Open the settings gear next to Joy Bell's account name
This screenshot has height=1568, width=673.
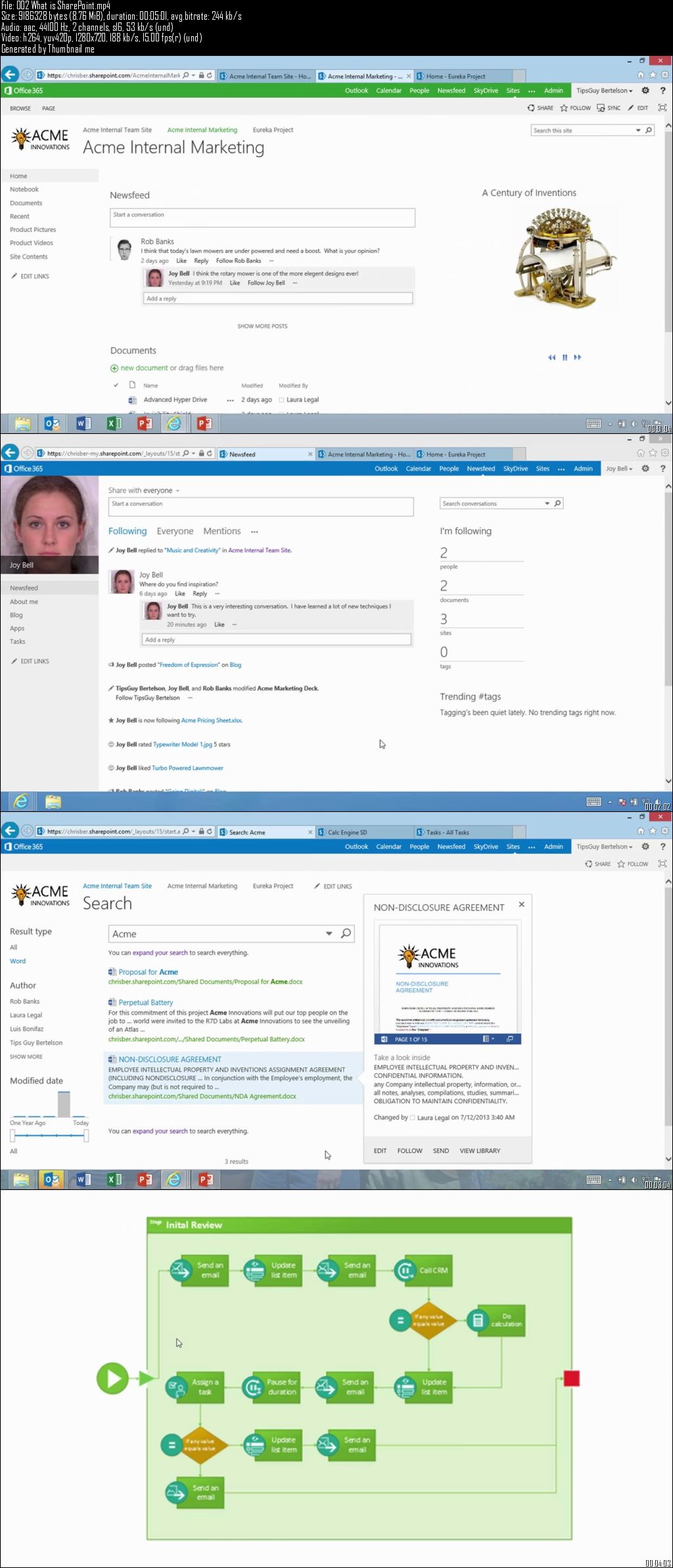(645, 469)
